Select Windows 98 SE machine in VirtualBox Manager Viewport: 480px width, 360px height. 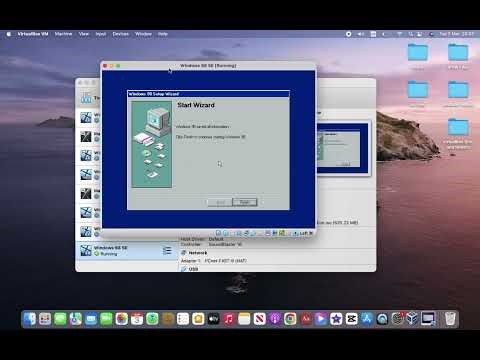click(x=127, y=251)
